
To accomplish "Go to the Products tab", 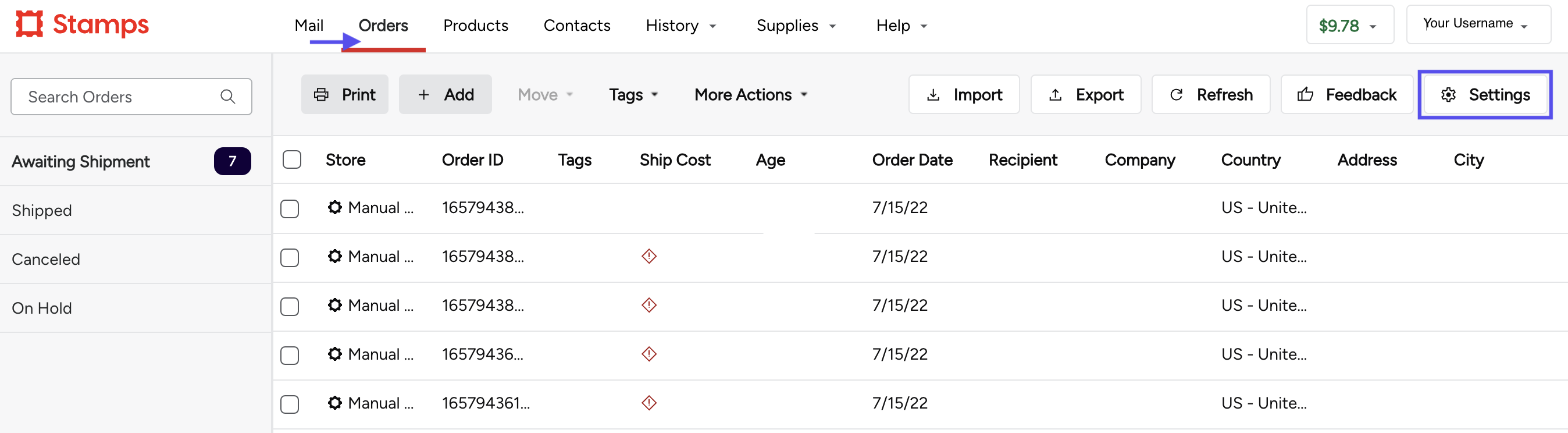I will (x=475, y=26).
